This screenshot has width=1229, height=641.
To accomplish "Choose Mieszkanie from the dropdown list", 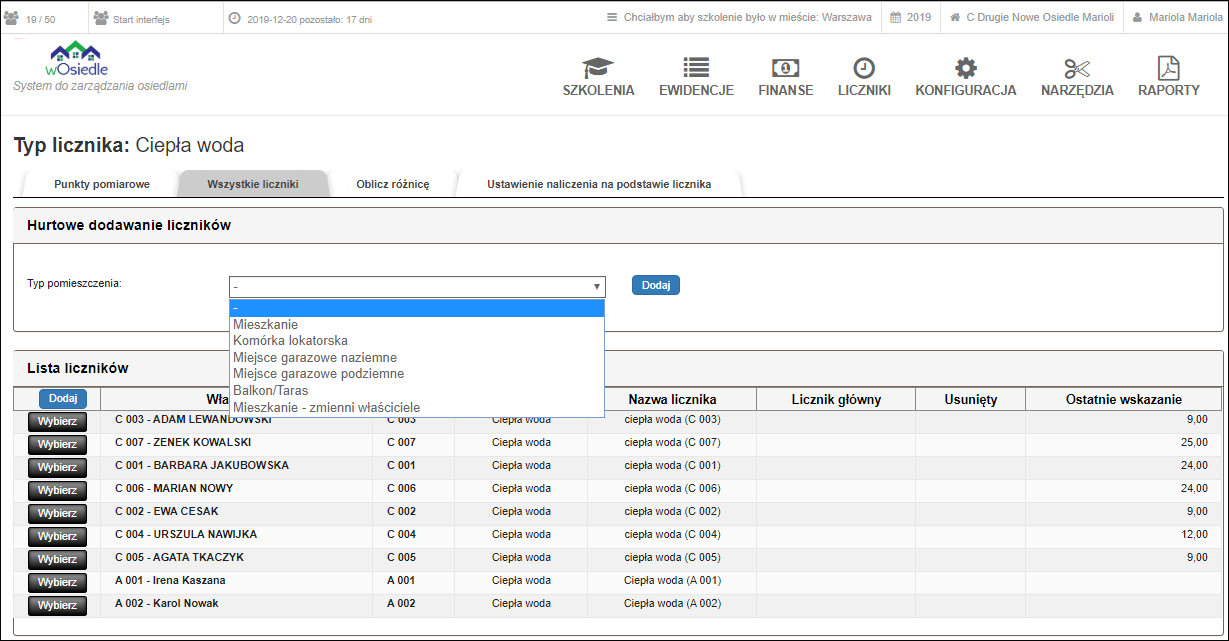I will [417, 324].
